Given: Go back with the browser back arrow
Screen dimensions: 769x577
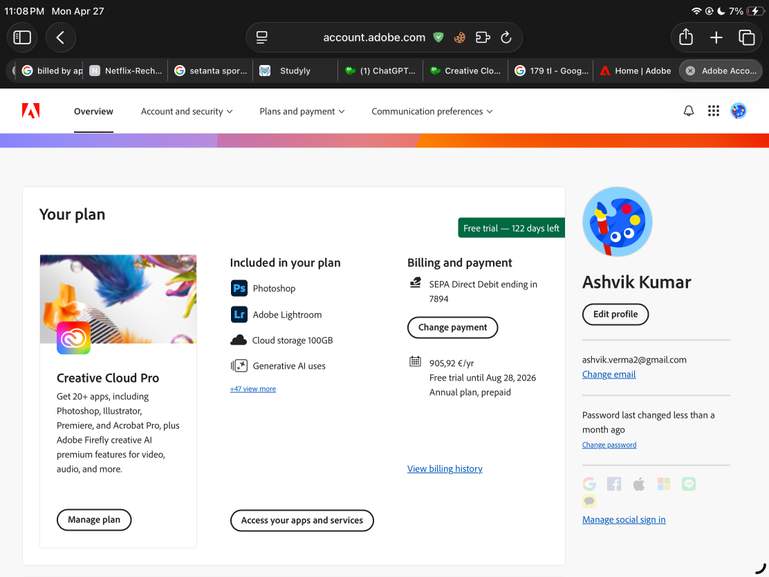Looking at the screenshot, I should tap(60, 37).
